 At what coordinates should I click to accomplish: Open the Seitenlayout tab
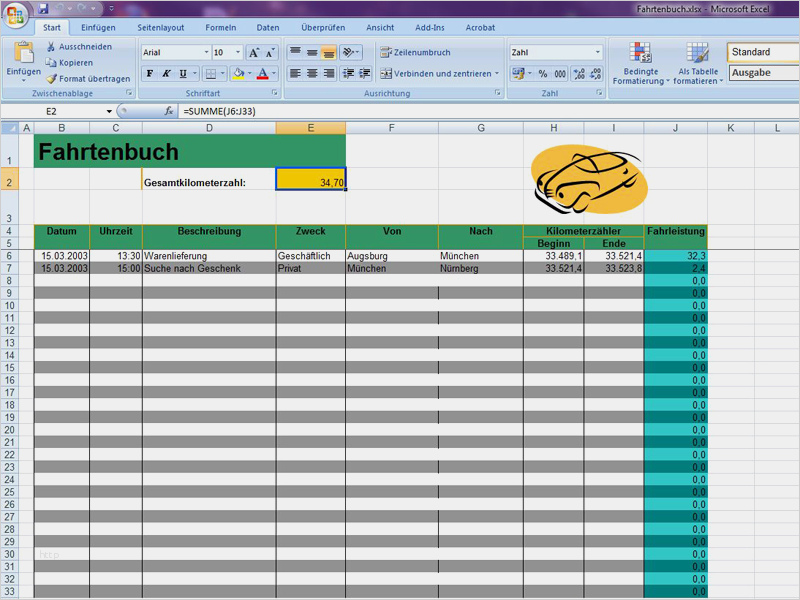click(x=160, y=28)
